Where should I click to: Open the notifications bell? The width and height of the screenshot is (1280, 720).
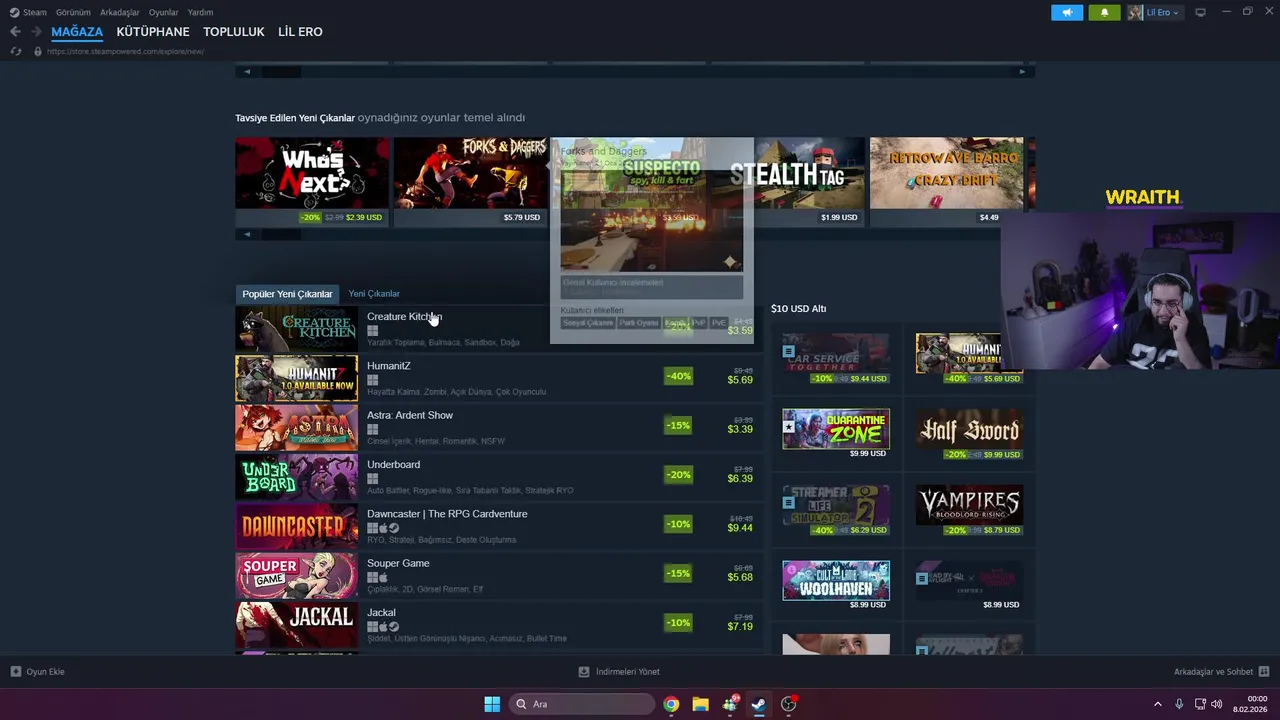1104,12
